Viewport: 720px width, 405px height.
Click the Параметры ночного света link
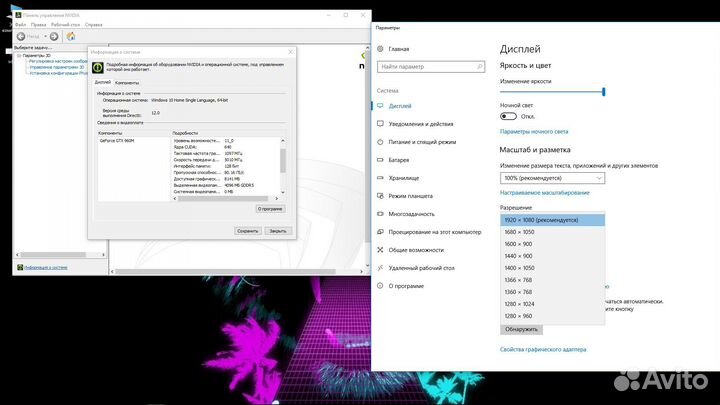click(534, 131)
